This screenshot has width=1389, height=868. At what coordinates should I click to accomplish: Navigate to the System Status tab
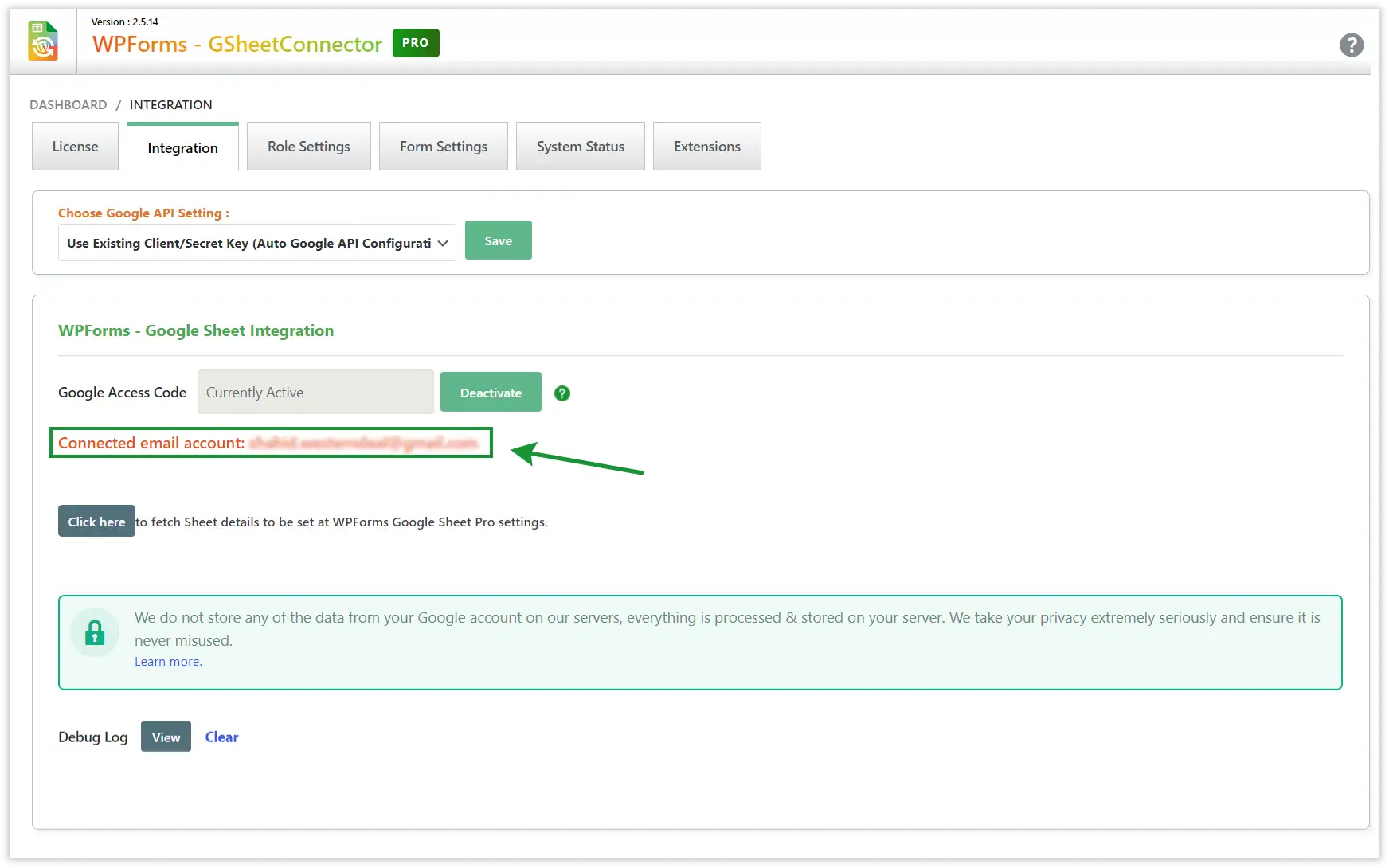pos(580,146)
